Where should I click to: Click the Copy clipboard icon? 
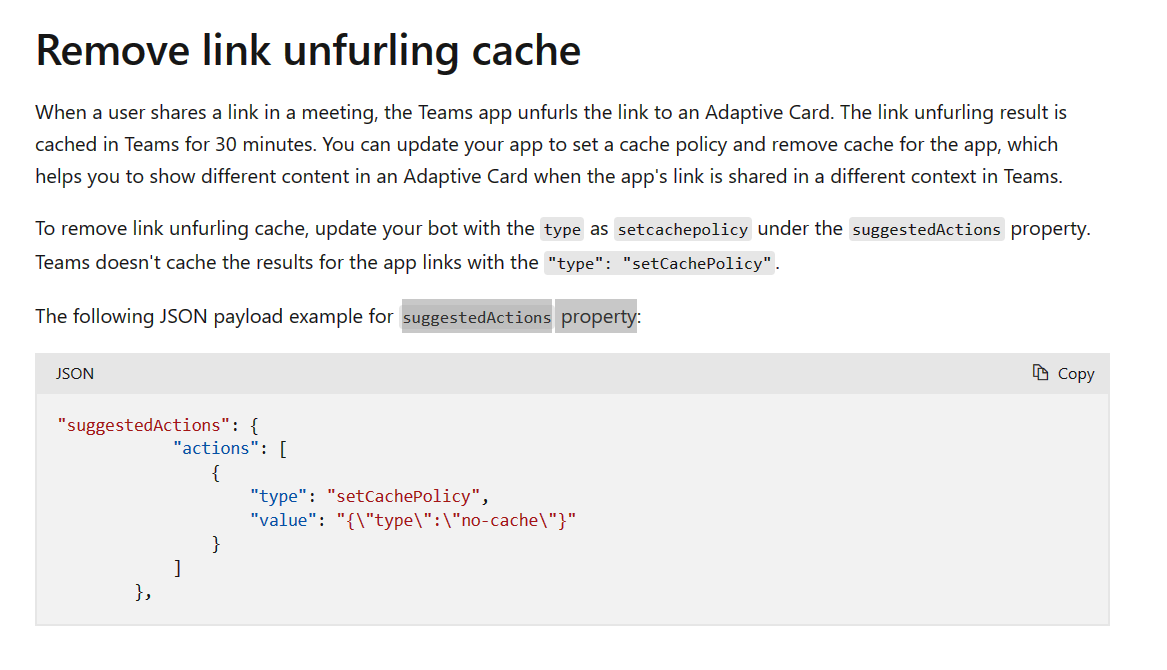1039,372
